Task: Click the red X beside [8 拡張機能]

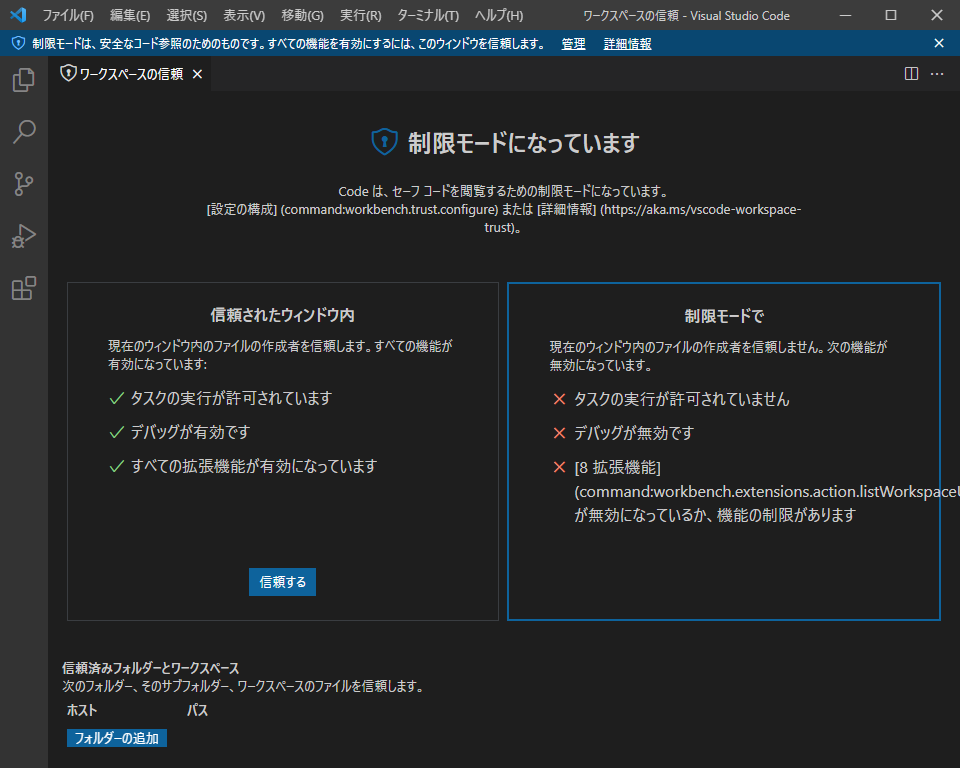Action: click(x=559, y=467)
